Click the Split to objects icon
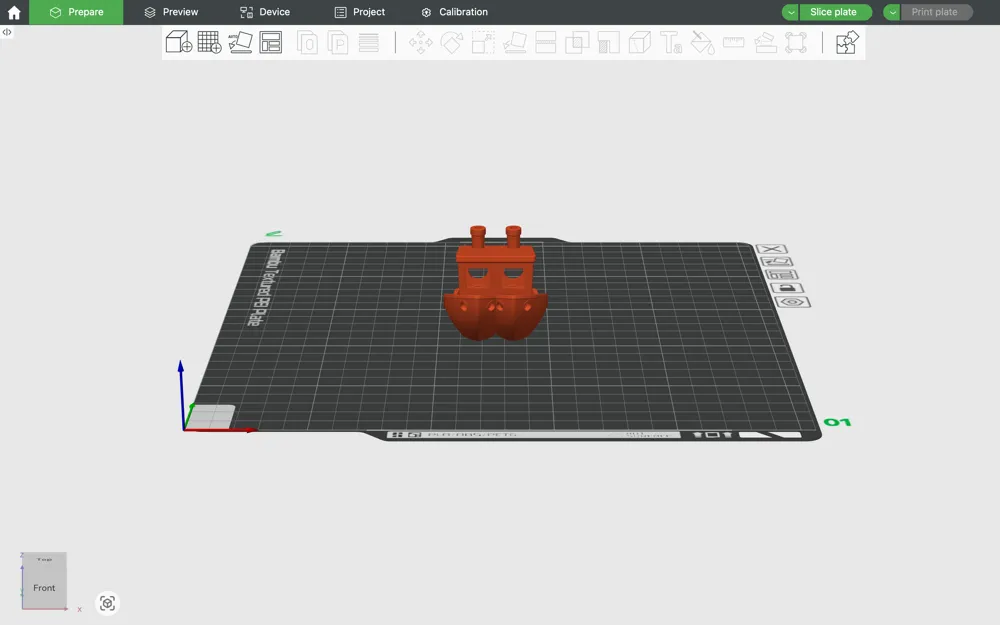The width and height of the screenshot is (1000, 625). [307, 43]
